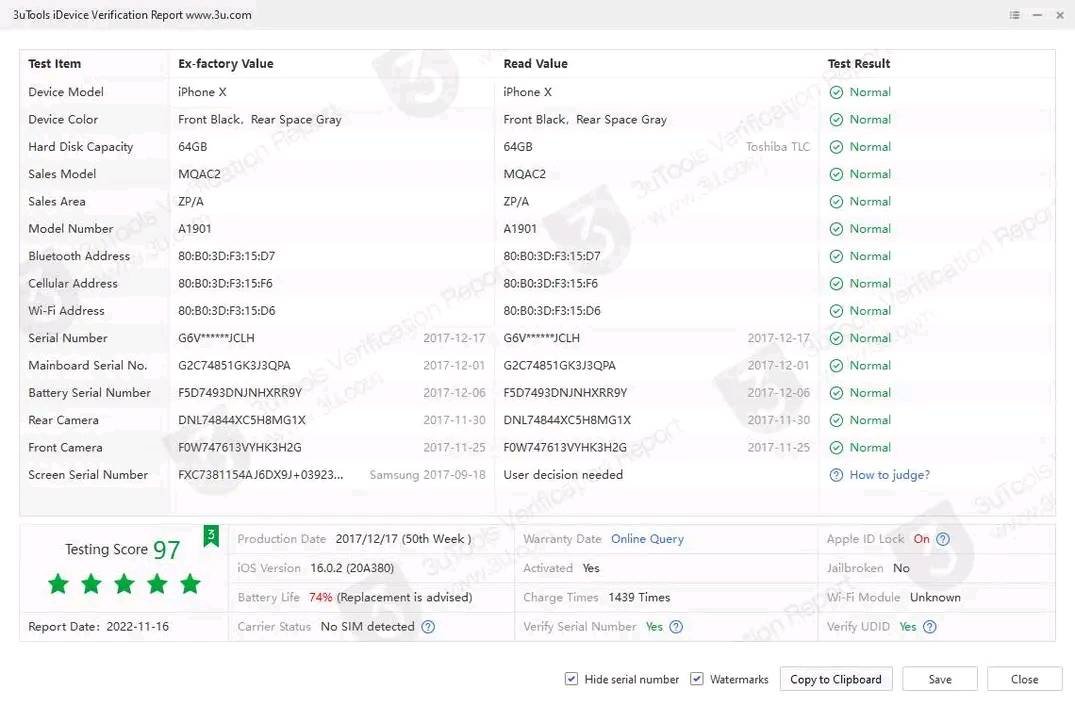Image resolution: width=1075 pixels, height=706 pixels.
Task: Open the title bar menu list icon
Action: click(x=1014, y=15)
